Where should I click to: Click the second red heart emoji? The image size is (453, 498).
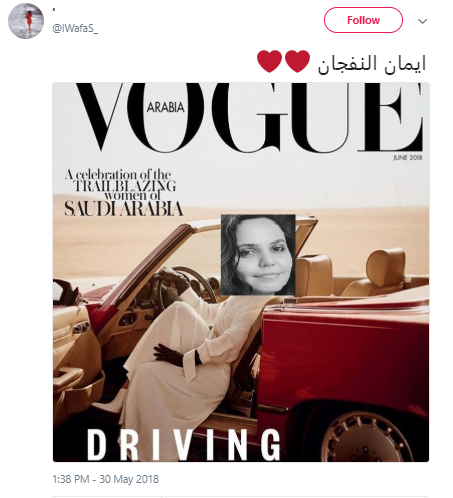tap(297, 61)
